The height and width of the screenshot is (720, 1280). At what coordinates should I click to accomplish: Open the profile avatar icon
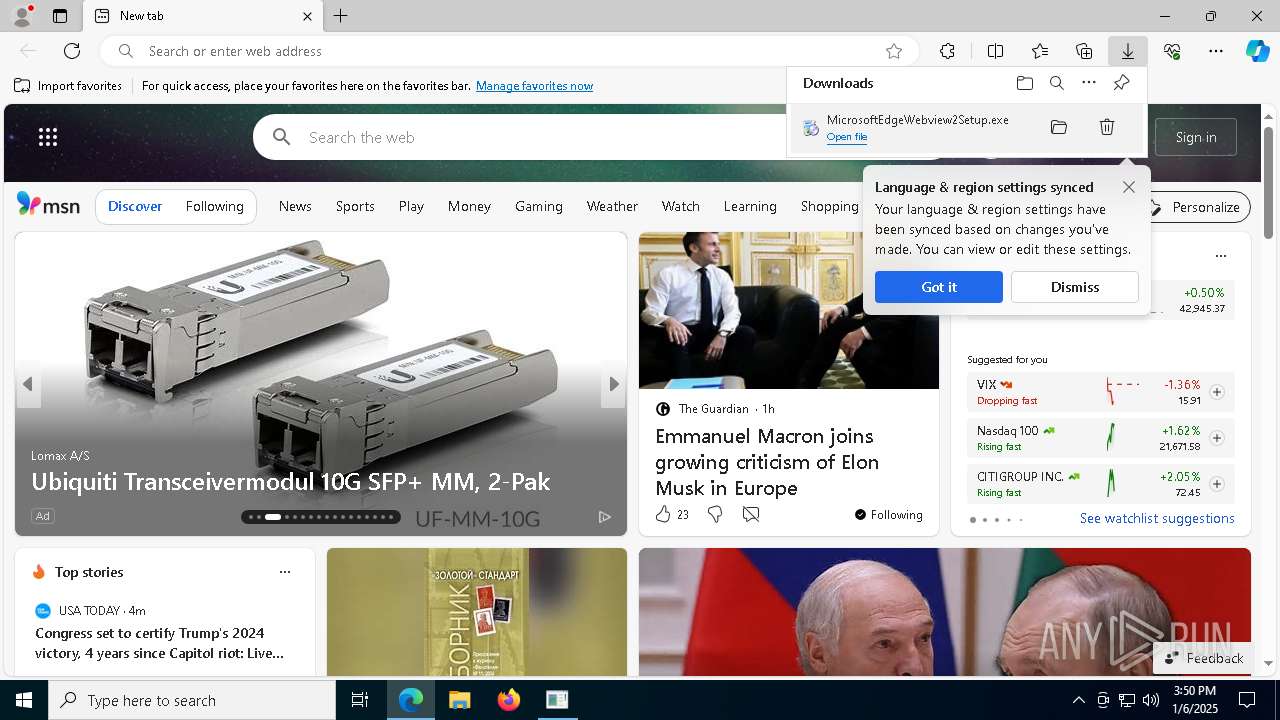pyautogui.click(x=21, y=16)
